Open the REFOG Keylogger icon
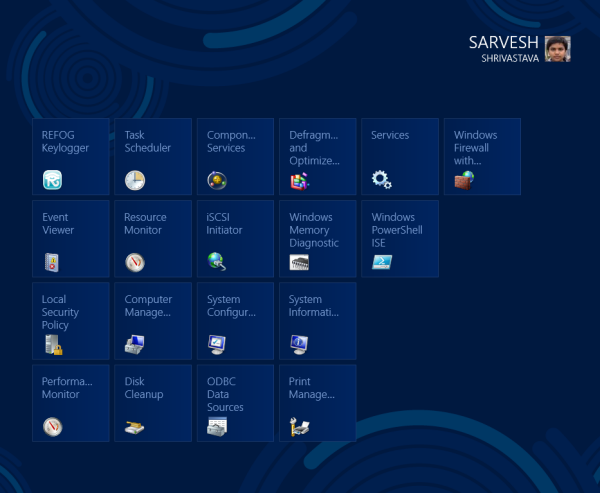 tap(52, 180)
